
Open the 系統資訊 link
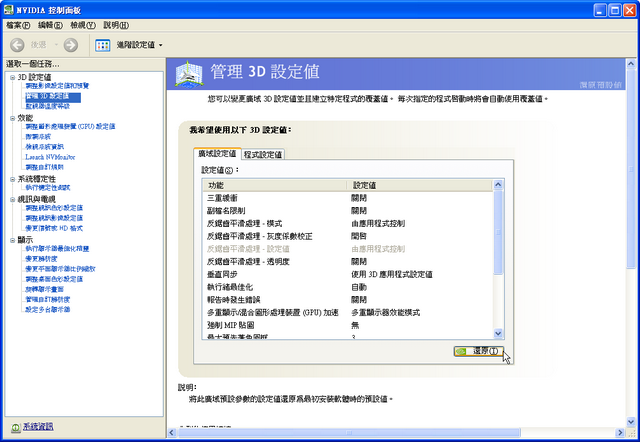click(38, 427)
